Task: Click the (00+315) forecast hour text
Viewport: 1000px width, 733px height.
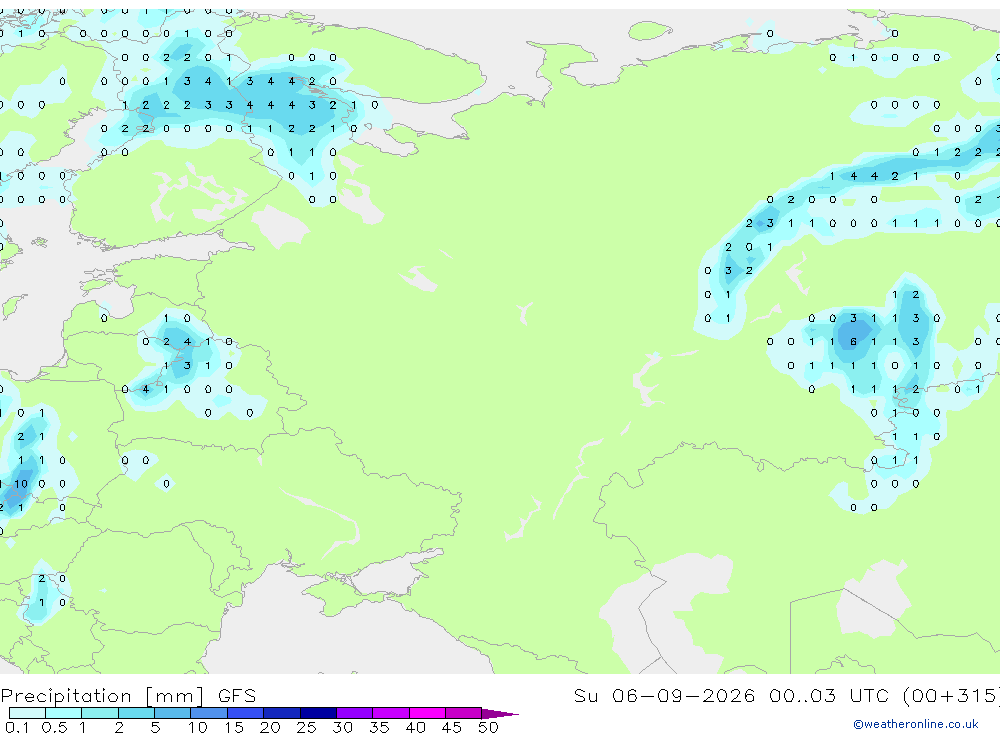Action: [950, 695]
